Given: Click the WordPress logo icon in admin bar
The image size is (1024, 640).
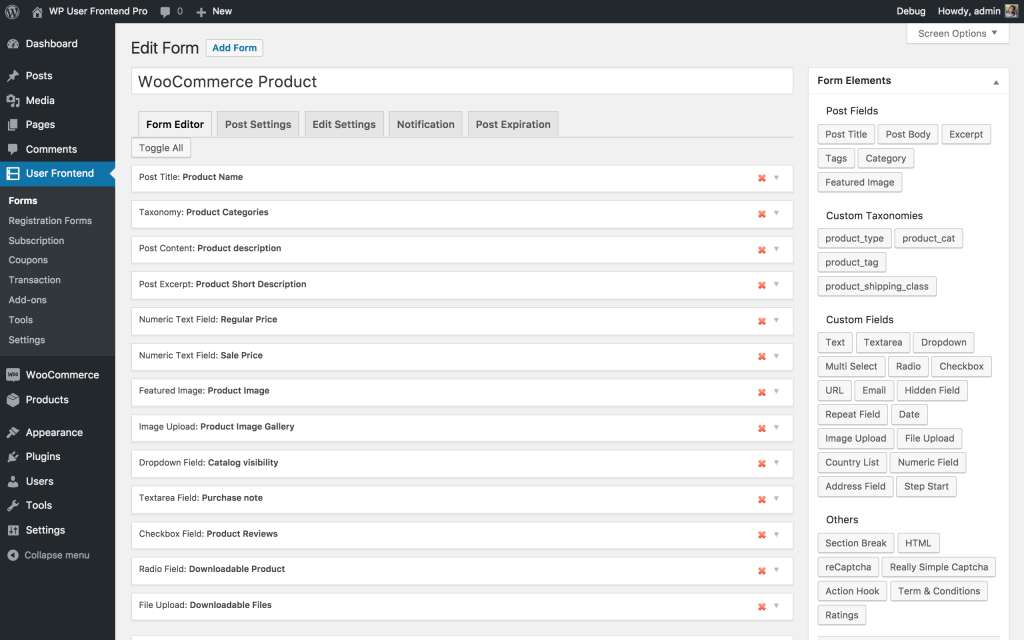Looking at the screenshot, I should point(12,11).
